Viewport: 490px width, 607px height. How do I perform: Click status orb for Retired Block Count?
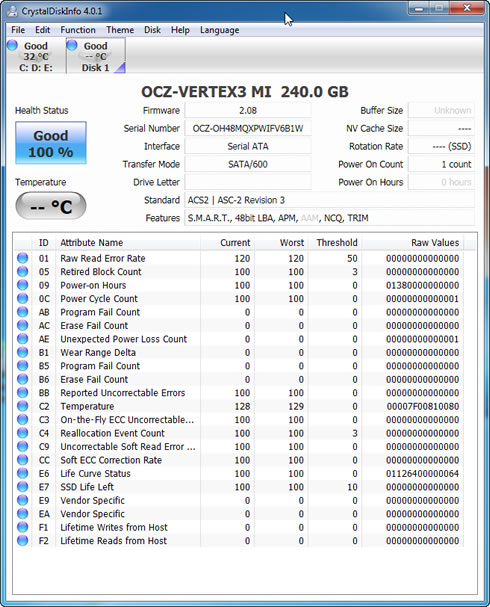(23, 271)
